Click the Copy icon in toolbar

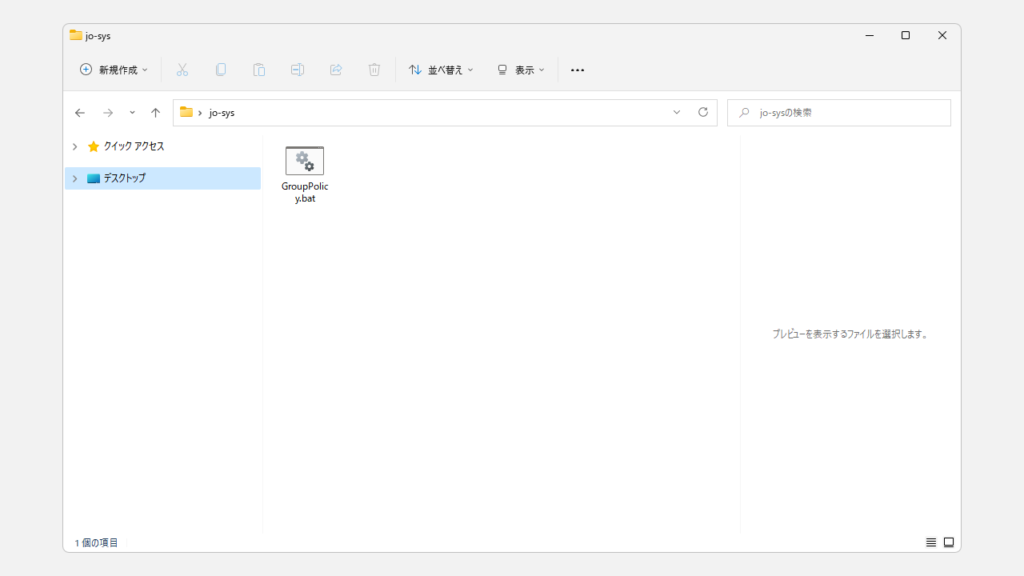221,70
